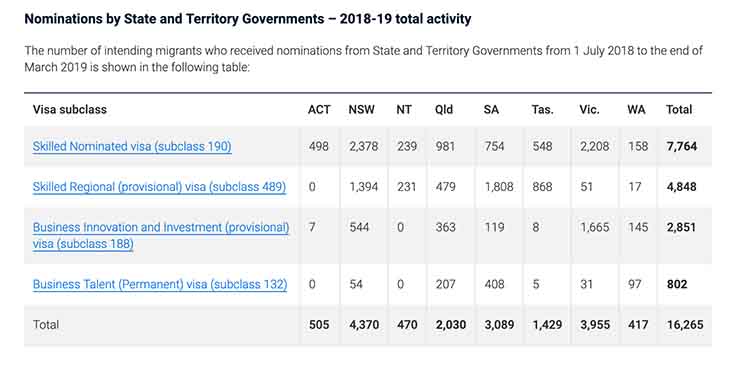750x367 pixels.
Task: Select the ACT value 7
Action: tap(312, 227)
